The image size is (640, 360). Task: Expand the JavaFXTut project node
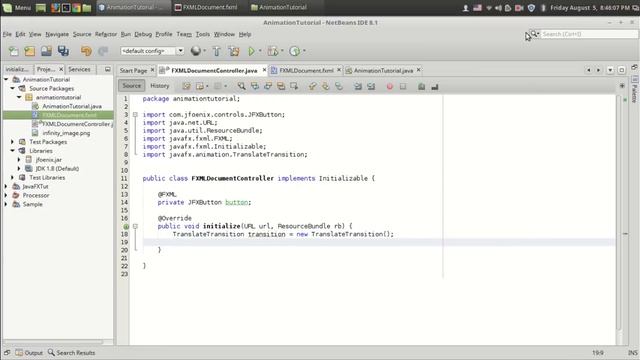[6, 186]
